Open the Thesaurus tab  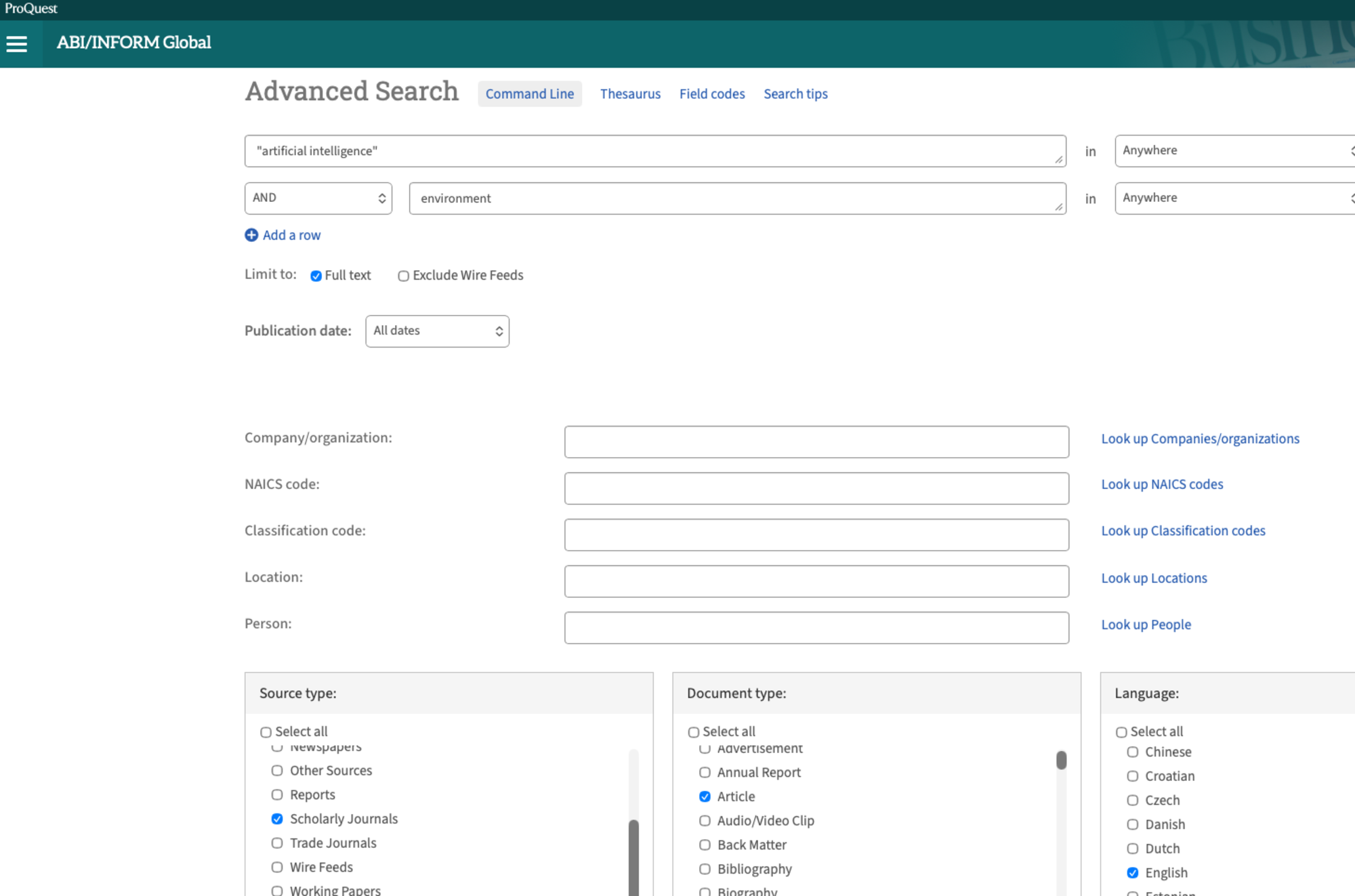(x=629, y=93)
